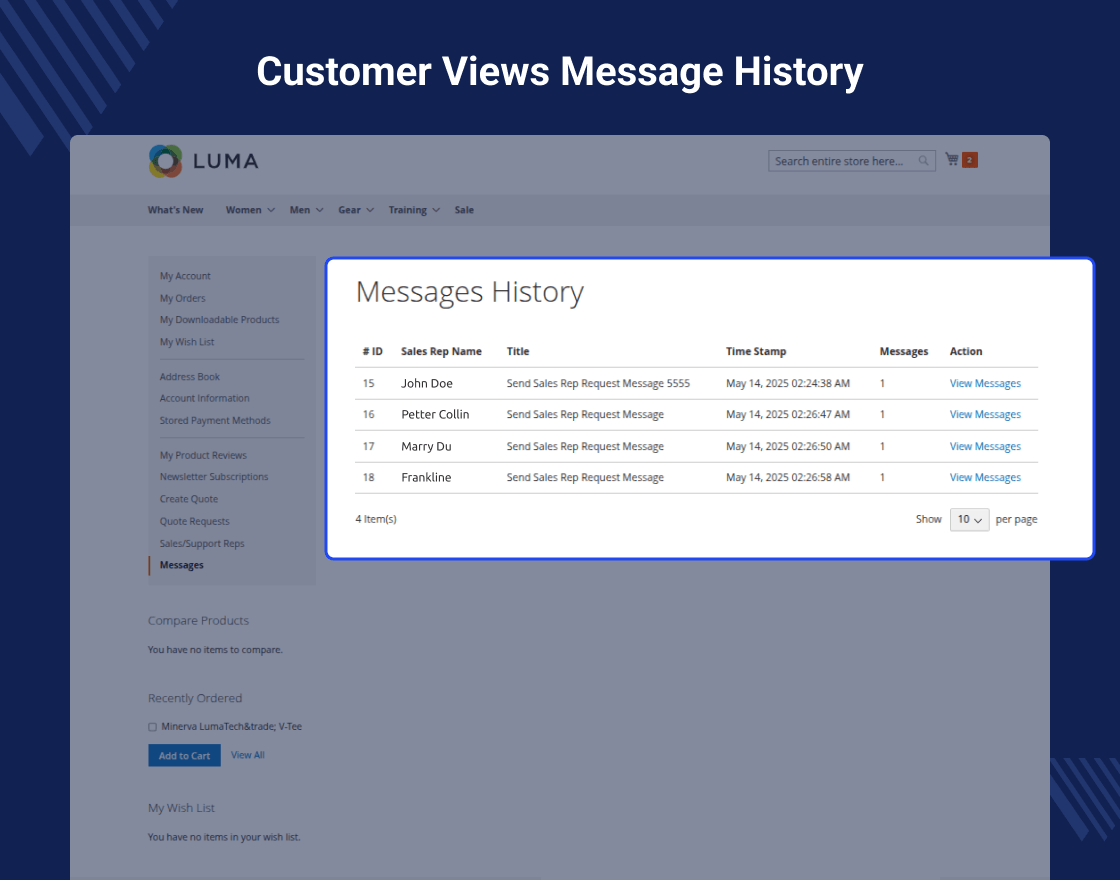Open Quote Requests sidebar link

pos(195,521)
